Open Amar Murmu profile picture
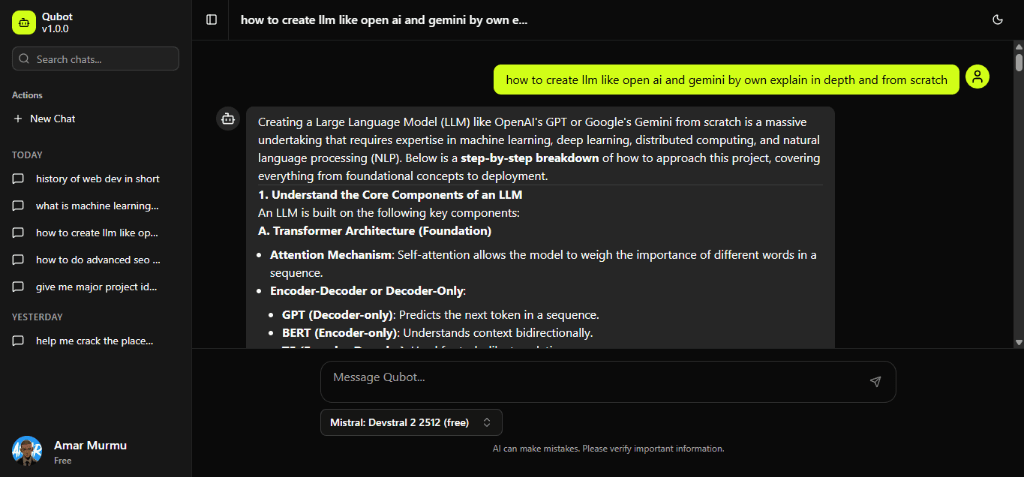The width and height of the screenshot is (1024, 477). tap(27, 451)
